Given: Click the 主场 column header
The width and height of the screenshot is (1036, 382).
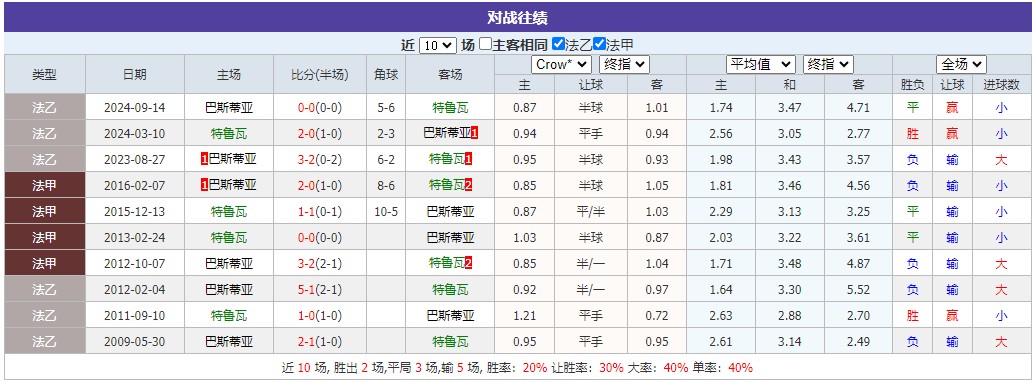Looking at the screenshot, I should click(x=229, y=75).
